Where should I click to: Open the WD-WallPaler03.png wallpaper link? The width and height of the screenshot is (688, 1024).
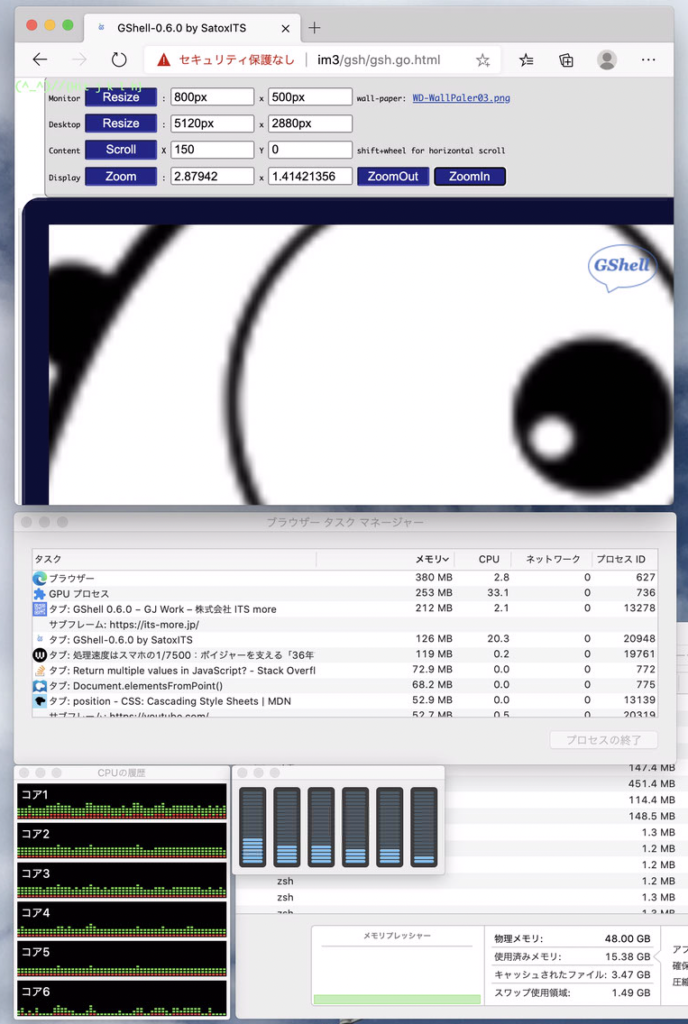click(x=461, y=98)
